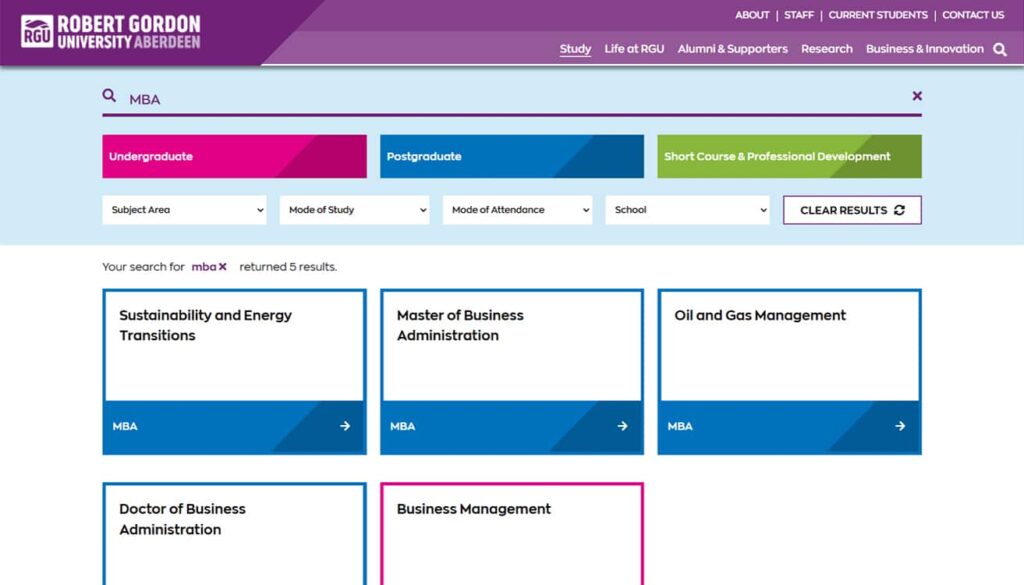This screenshot has height=585, width=1024.
Task: Open the Subject Area dropdown
Action: pos(184,210)
